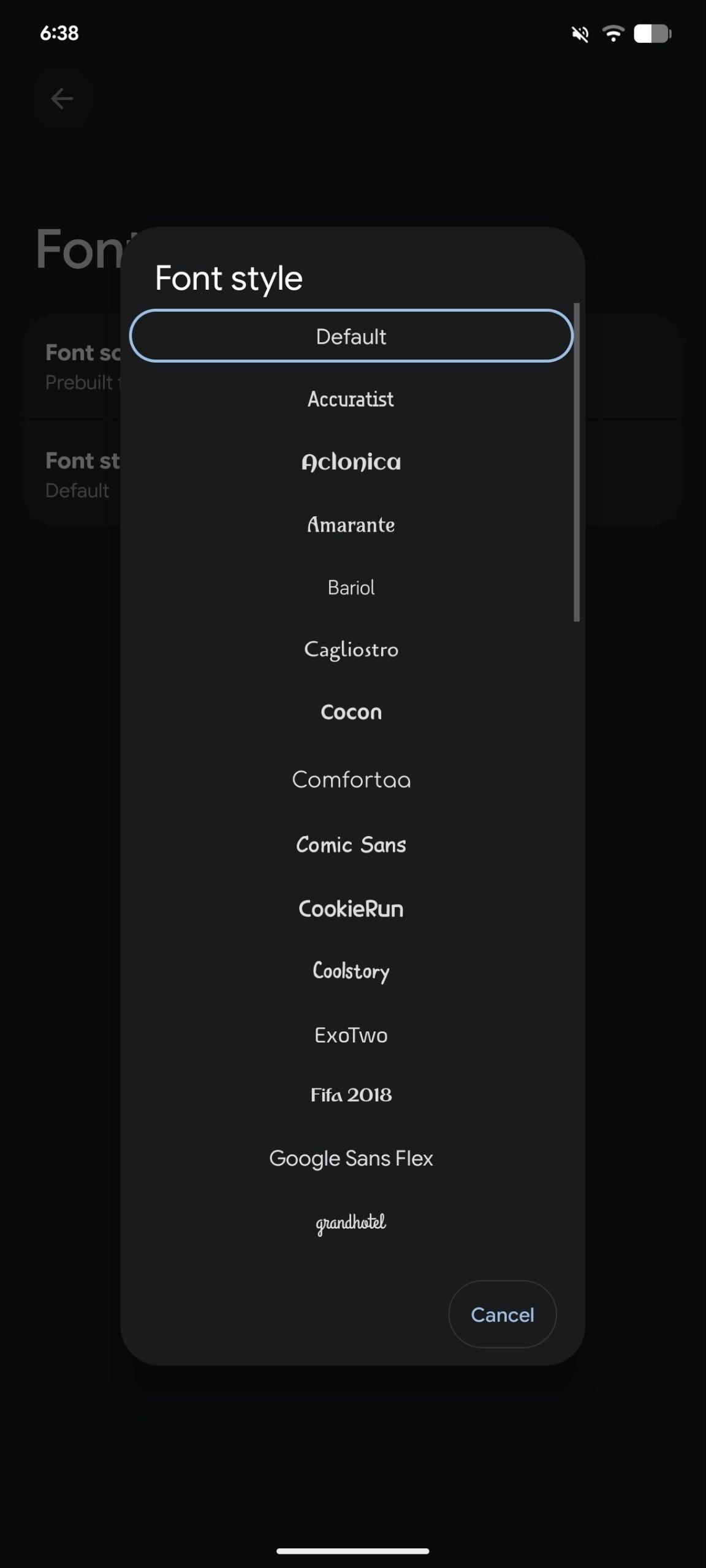The image size is (706, 1568).
Task: Select the Cocon font
Action: point(351,712)
